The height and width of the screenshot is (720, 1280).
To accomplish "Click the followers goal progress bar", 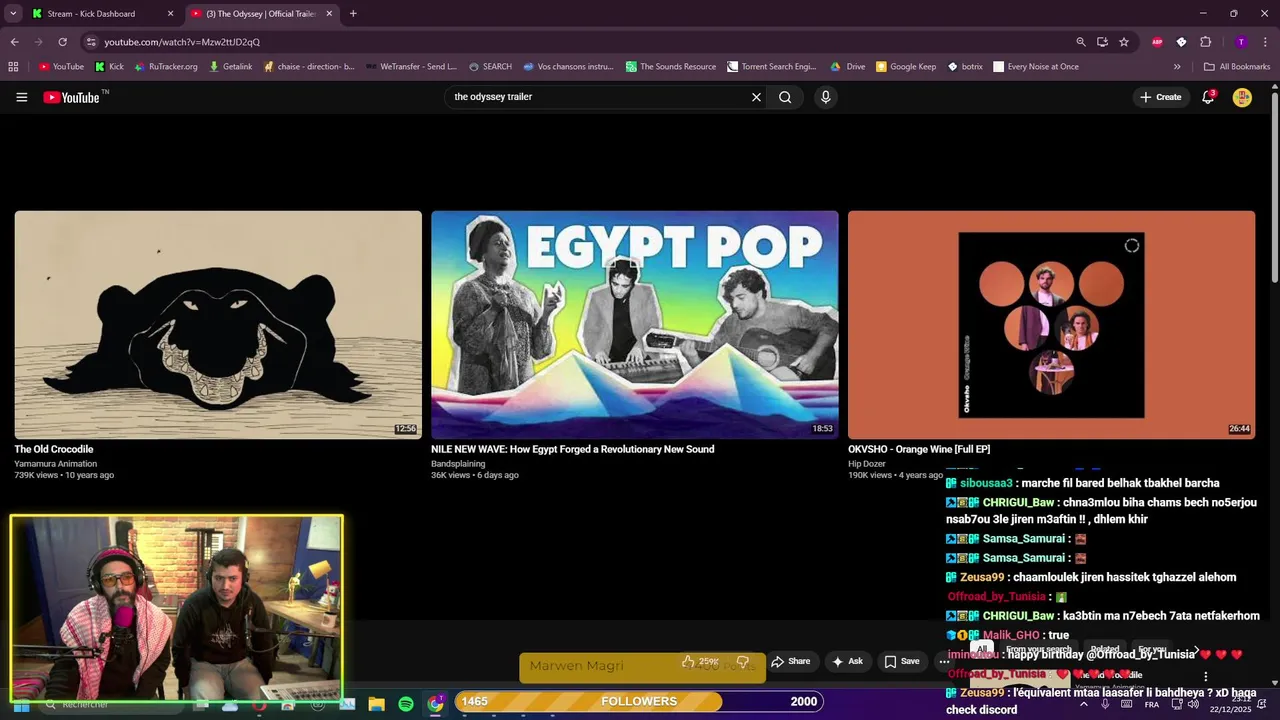I will (639, 701).
